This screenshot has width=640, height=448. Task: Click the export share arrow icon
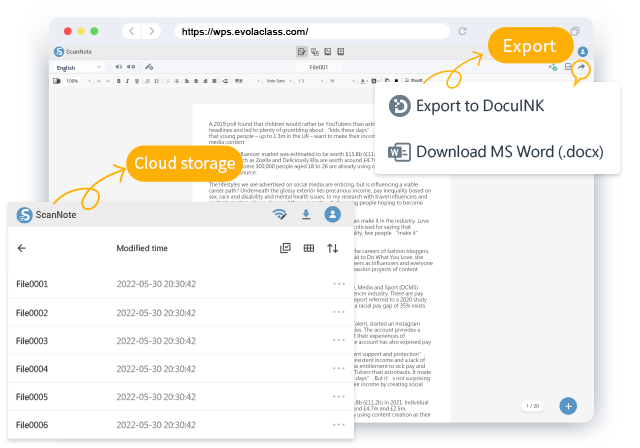tap(581, 67)
